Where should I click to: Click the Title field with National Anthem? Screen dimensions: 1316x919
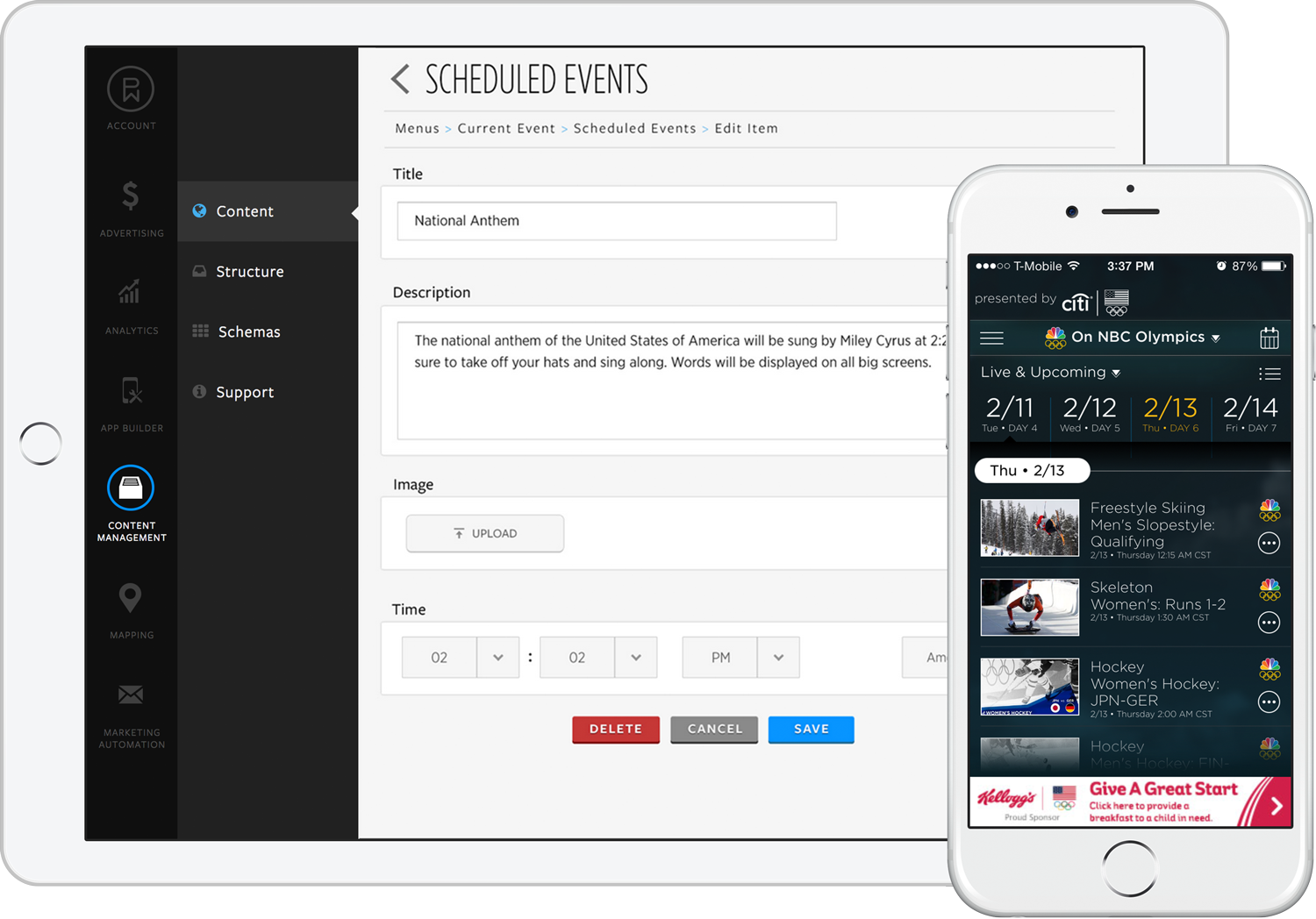(616, 221)
